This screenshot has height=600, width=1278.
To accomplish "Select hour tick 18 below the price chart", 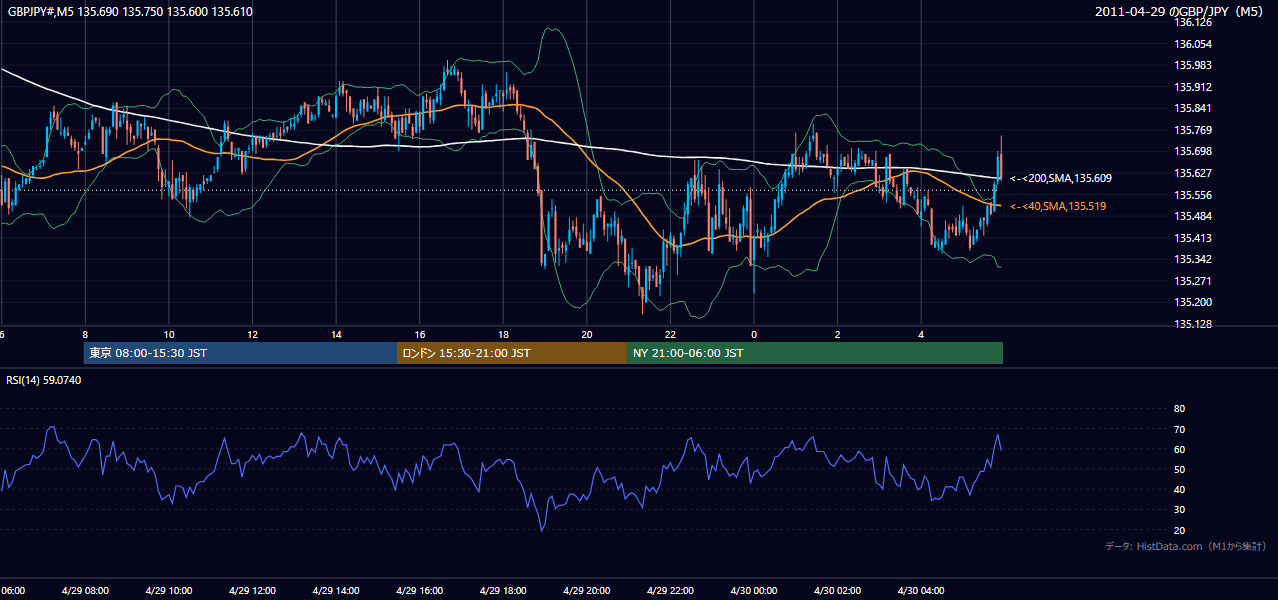I will 503,335.
